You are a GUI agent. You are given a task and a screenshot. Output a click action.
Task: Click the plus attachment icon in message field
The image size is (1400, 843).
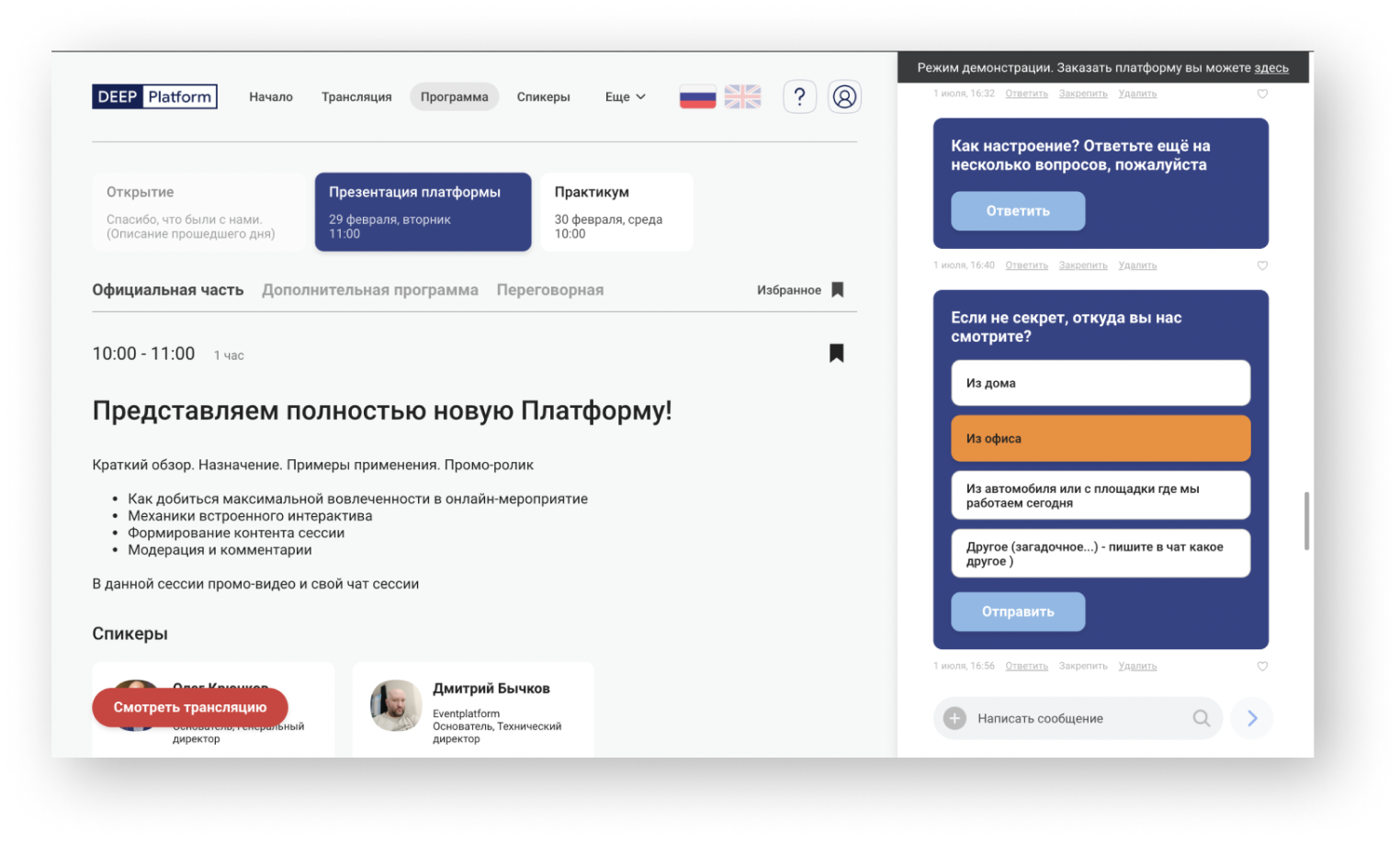click(954, 718)
